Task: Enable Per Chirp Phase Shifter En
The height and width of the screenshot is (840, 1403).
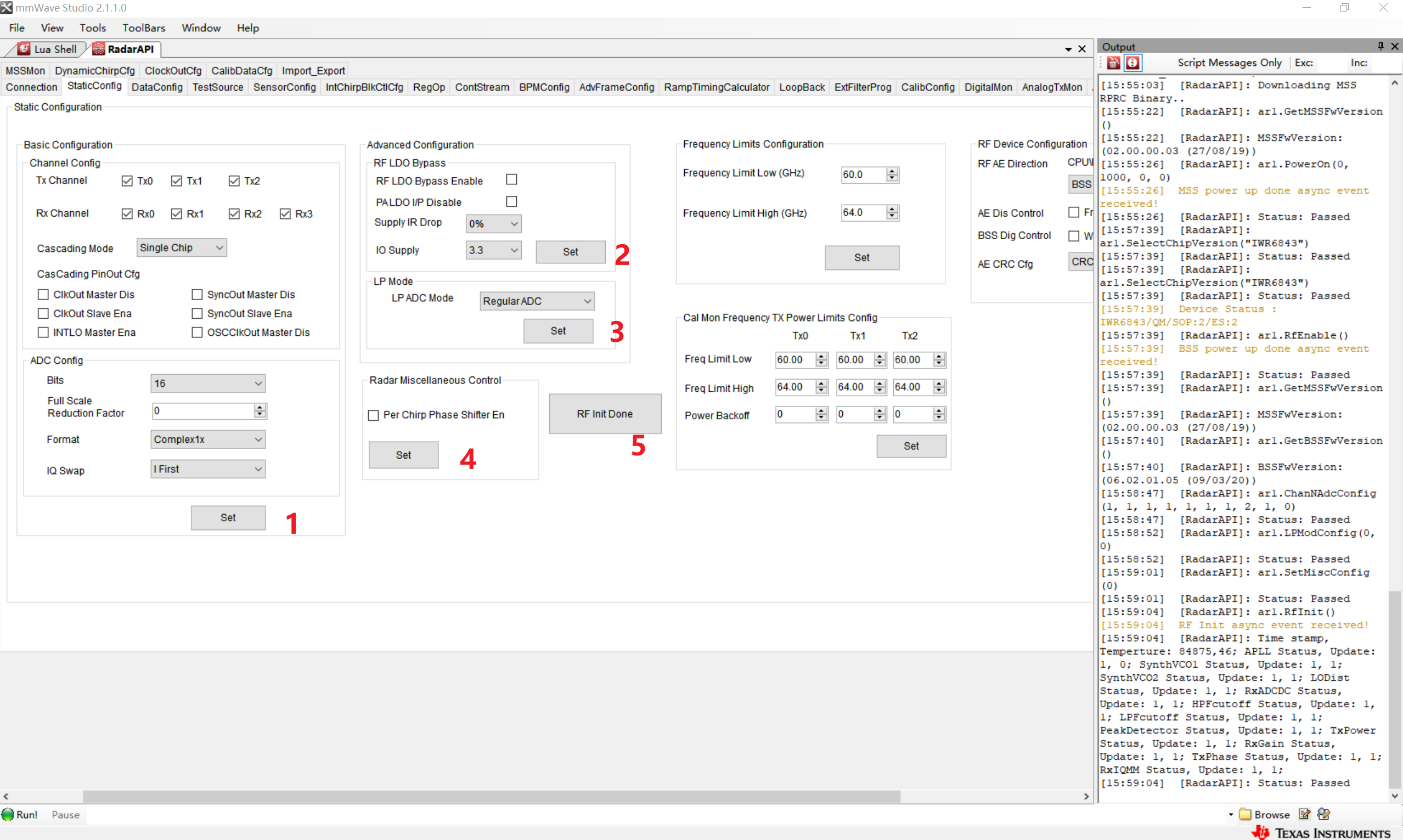Action: pos(374,415)
